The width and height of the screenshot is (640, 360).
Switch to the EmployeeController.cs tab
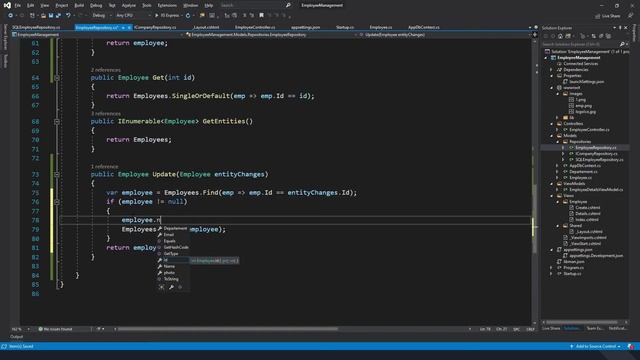coord(255,27)
